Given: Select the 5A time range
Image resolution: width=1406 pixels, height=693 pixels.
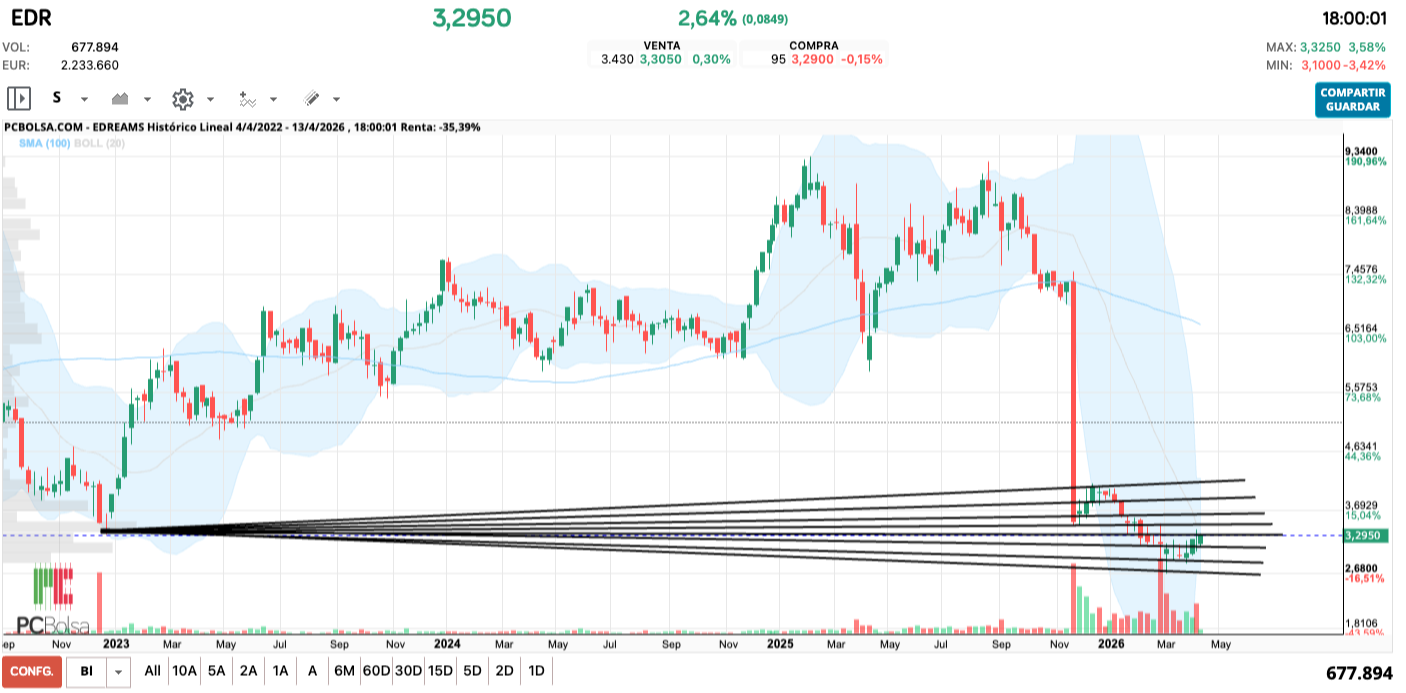Looking at the screenshot, I should [216, 671].
